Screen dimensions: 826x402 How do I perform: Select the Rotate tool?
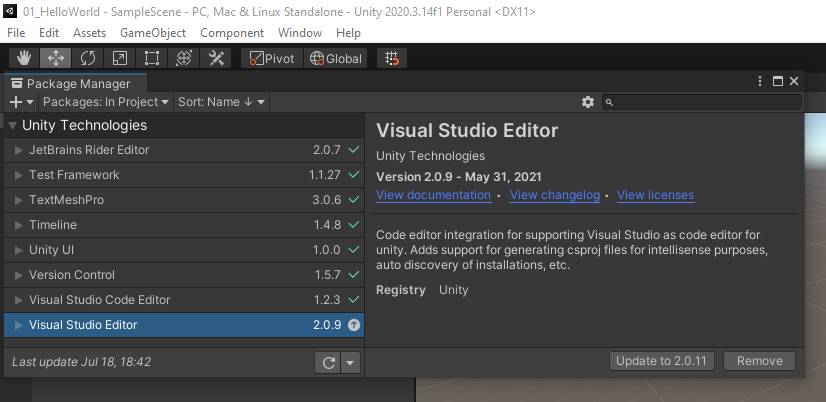tap(87, 58)
